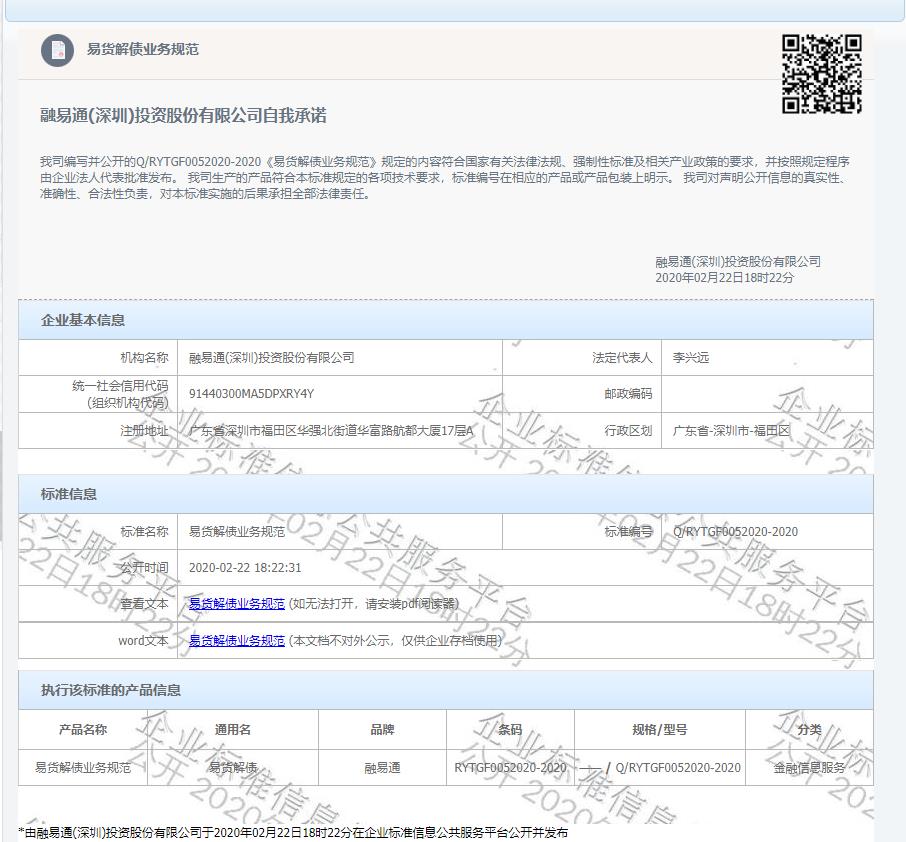Click credit code 91440300MA5DPXRY4Y

(251, 394)
